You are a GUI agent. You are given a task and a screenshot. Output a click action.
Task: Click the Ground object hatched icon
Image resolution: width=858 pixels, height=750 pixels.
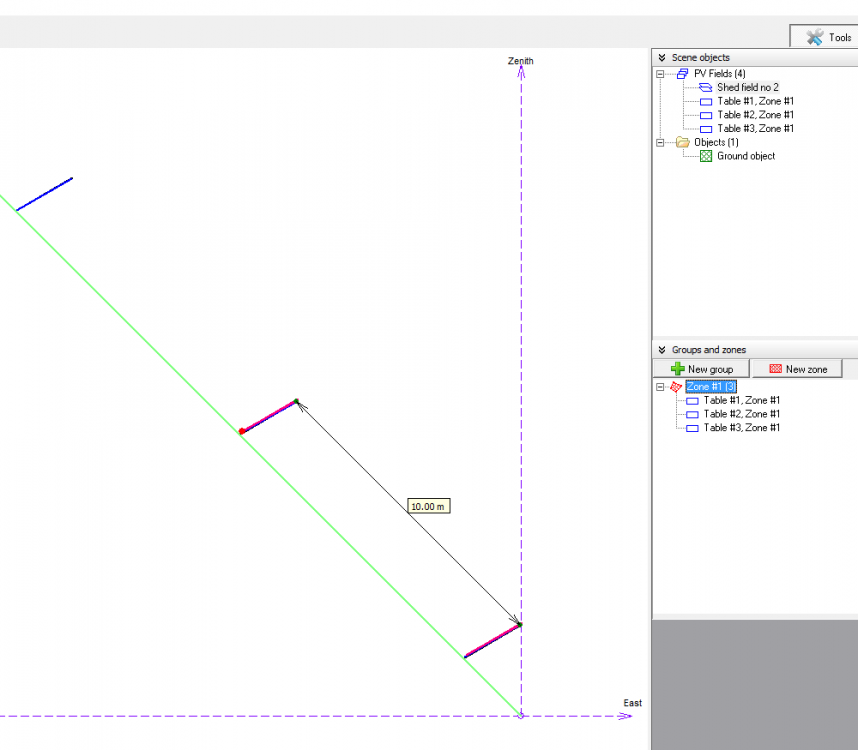(706, 157)
